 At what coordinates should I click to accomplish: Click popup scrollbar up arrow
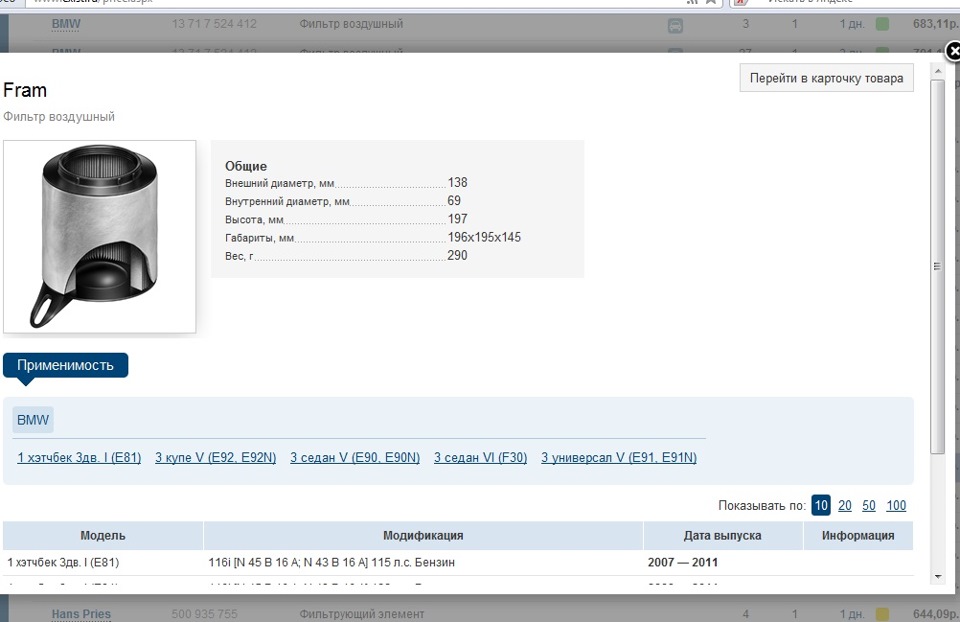coord(938,71)
